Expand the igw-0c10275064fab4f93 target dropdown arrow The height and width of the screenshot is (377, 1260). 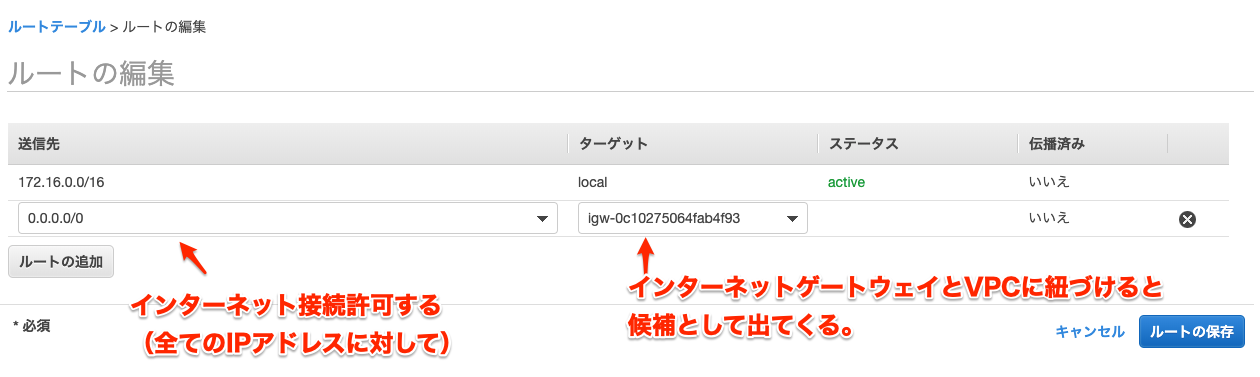pyautogui.click(x=793, y=219)
